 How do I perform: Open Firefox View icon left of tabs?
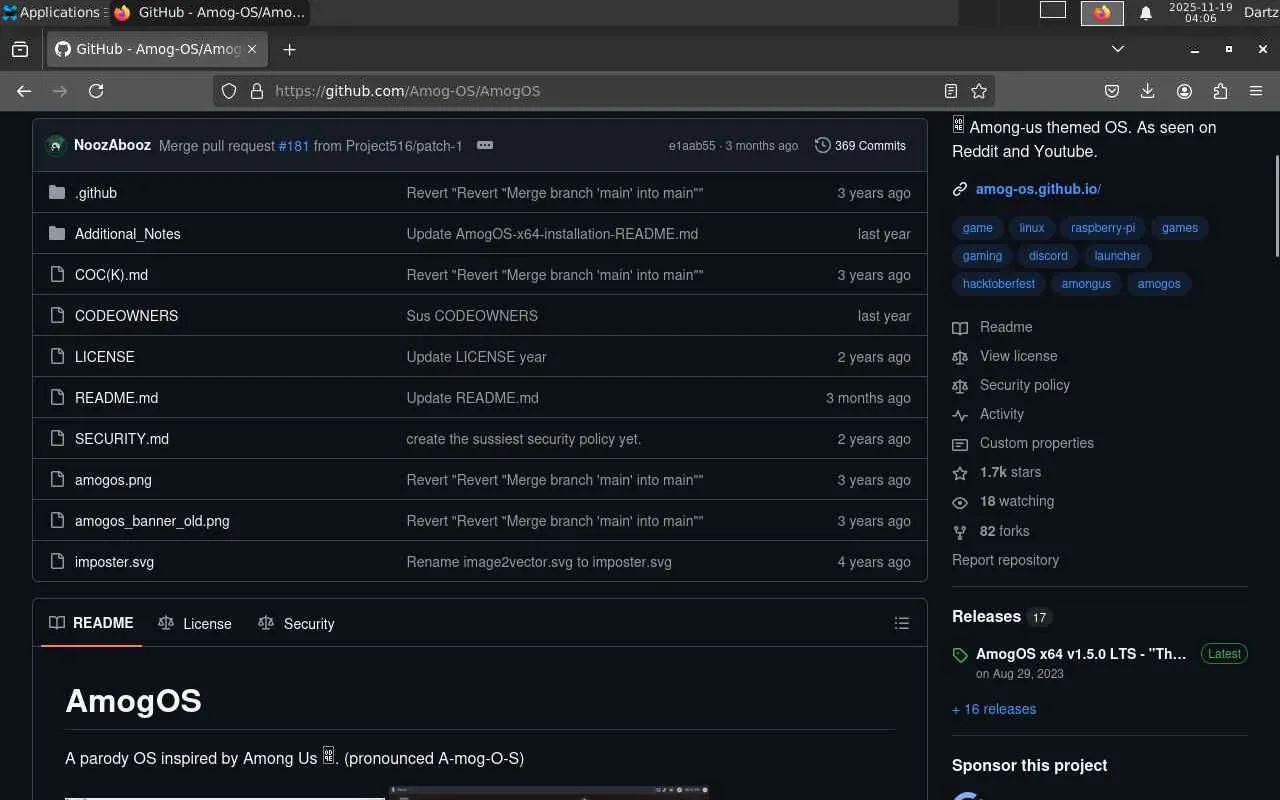[20, 49]
